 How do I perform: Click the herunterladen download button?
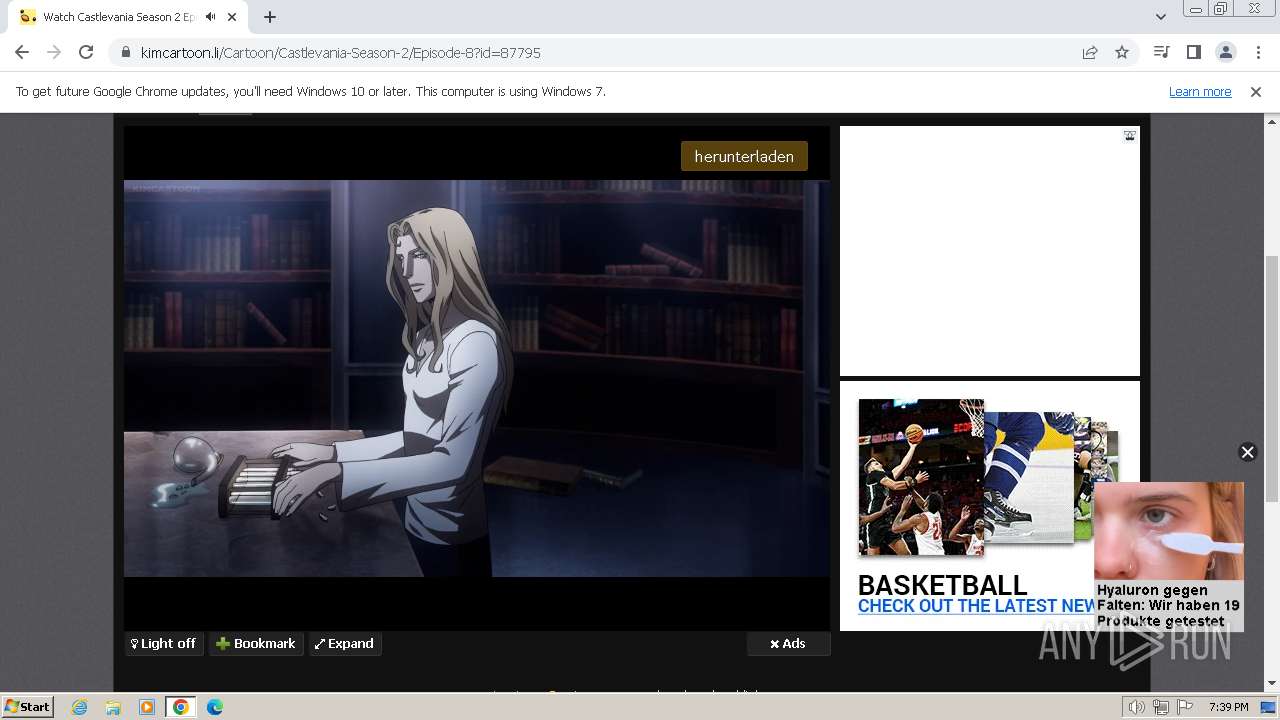tap(744, 156)
